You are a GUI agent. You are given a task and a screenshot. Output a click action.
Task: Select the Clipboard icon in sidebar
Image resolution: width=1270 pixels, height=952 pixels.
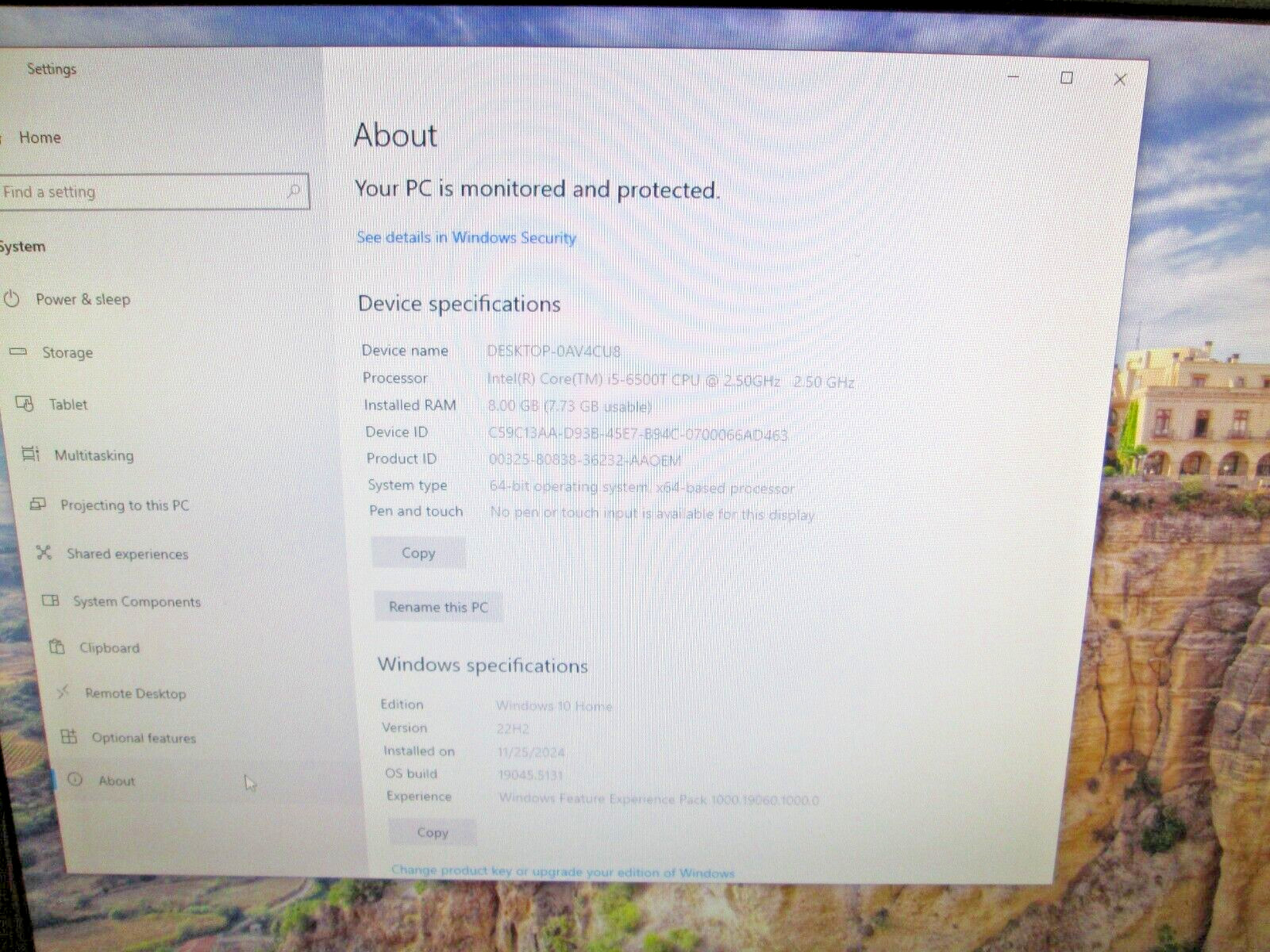(x=58, y=647)
